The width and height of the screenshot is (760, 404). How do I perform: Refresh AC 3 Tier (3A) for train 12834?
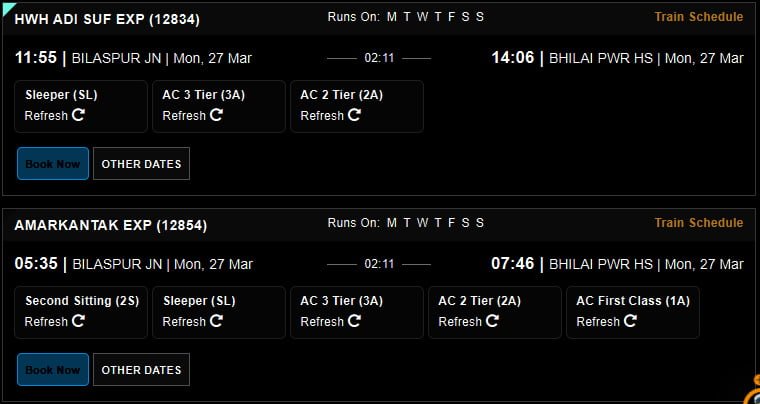pos(192,115)
